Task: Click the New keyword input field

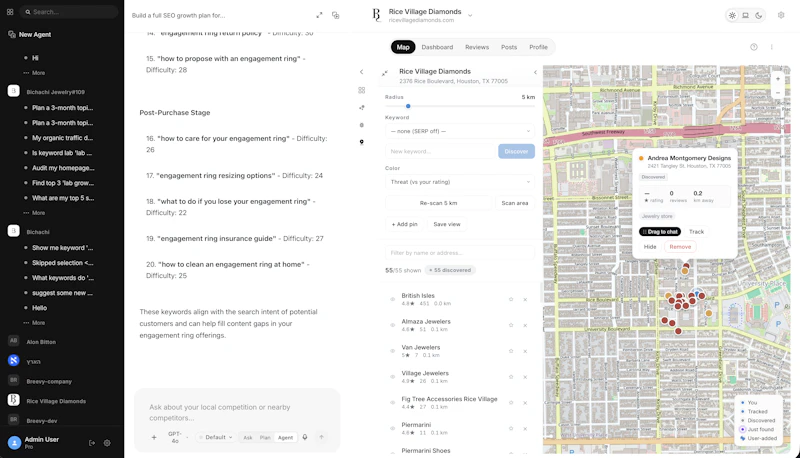Action: coord(440,151)
